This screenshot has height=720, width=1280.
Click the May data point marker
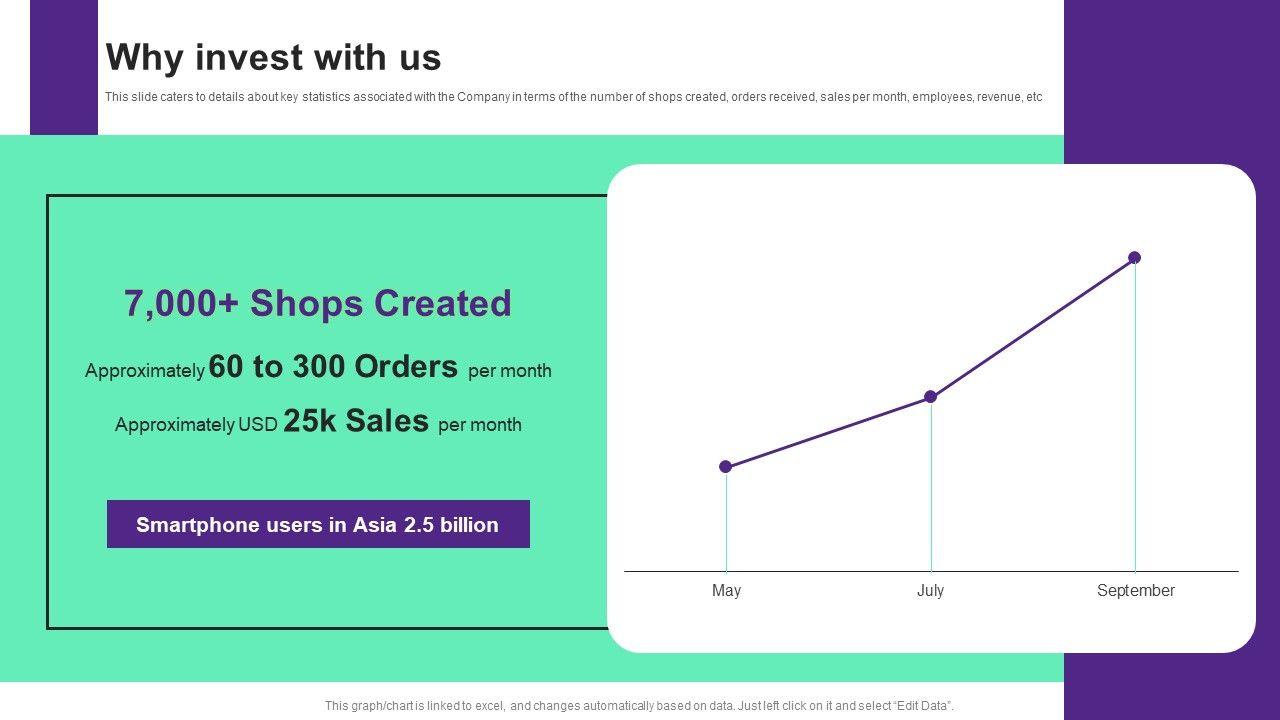[726, 466]
